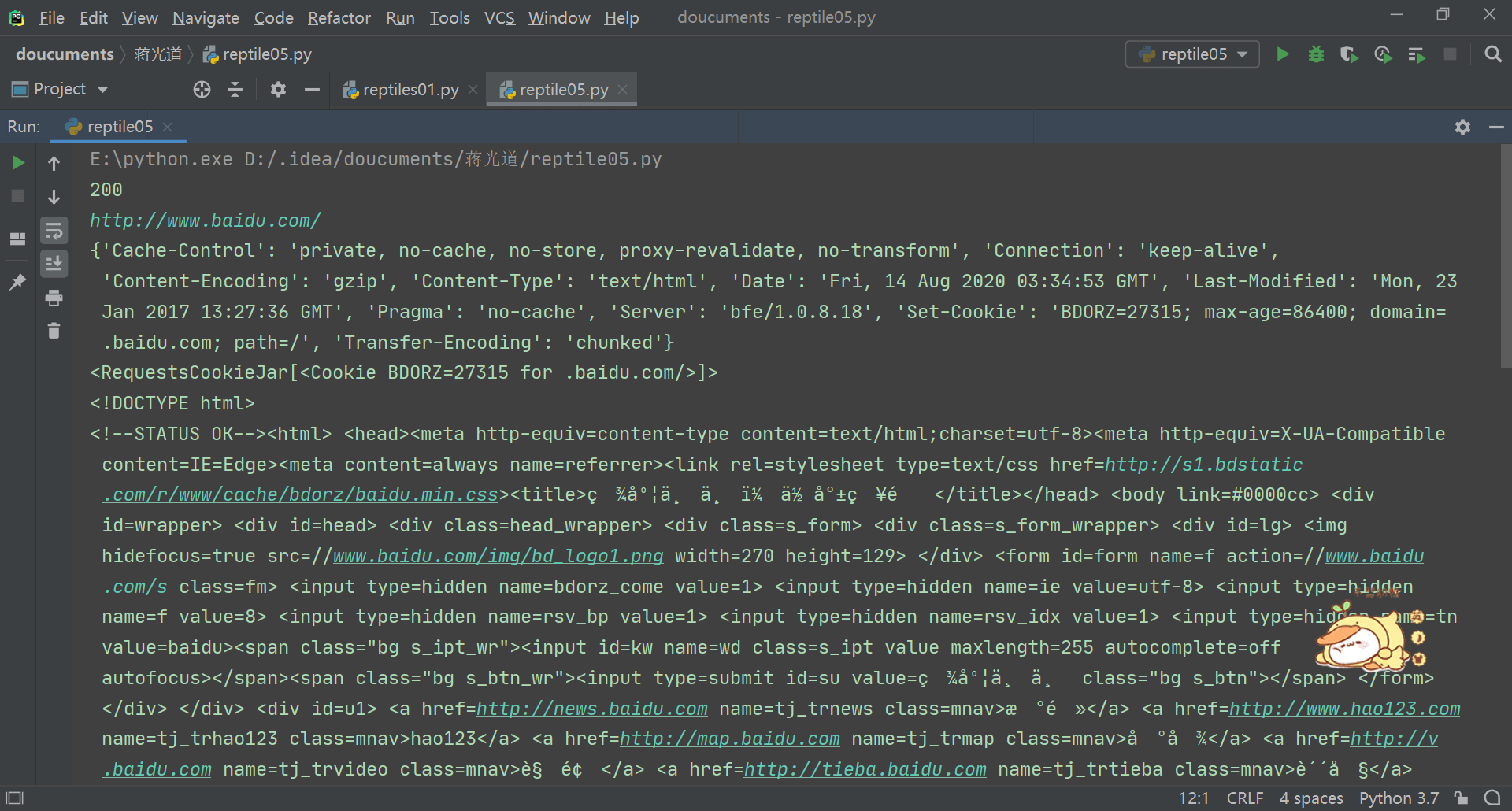Screen dimensions: 1512x811
Task: Open Search Everywhere magnifier
Action: pos(1492,54)
